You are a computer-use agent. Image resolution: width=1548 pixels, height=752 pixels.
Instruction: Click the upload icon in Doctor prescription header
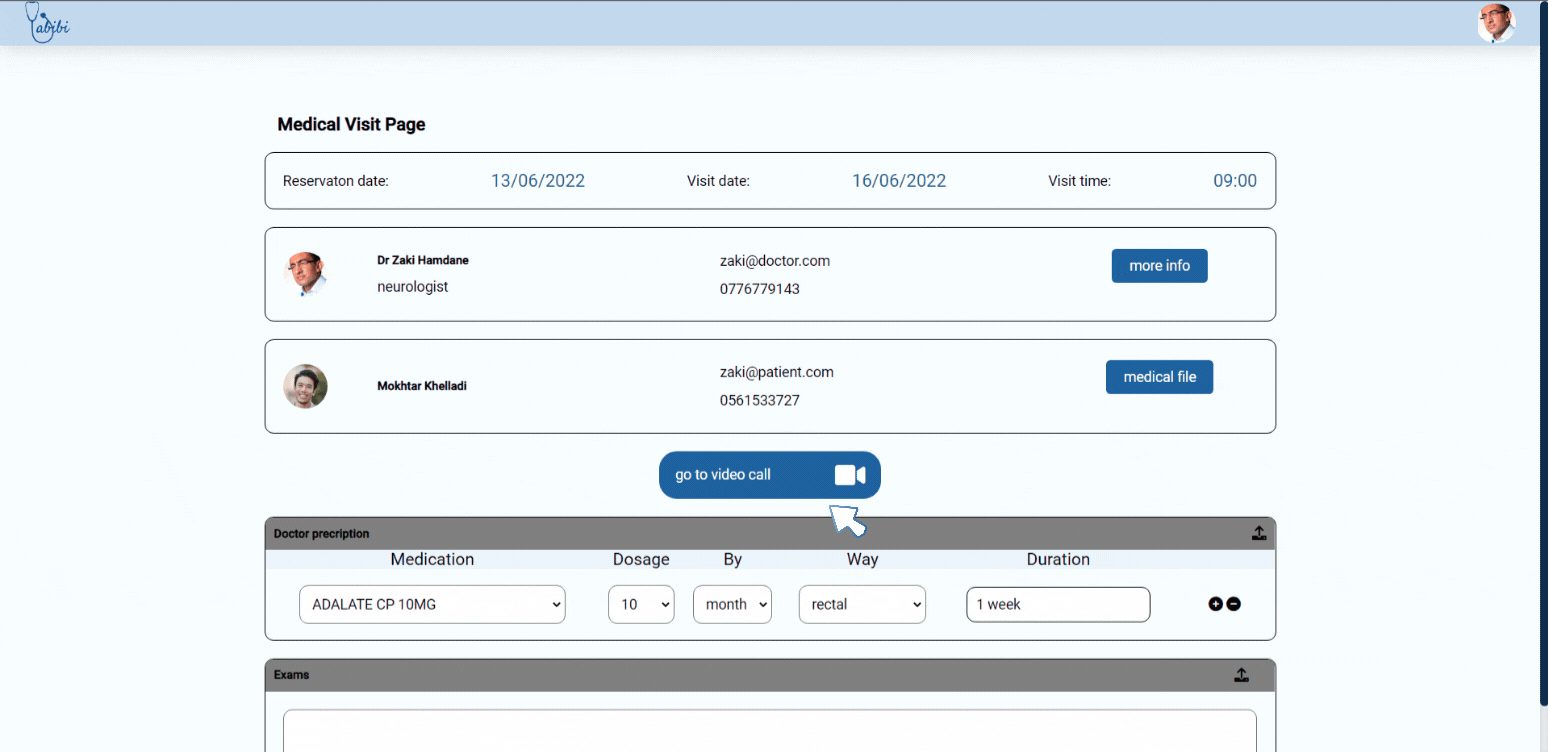point(1259,533)
